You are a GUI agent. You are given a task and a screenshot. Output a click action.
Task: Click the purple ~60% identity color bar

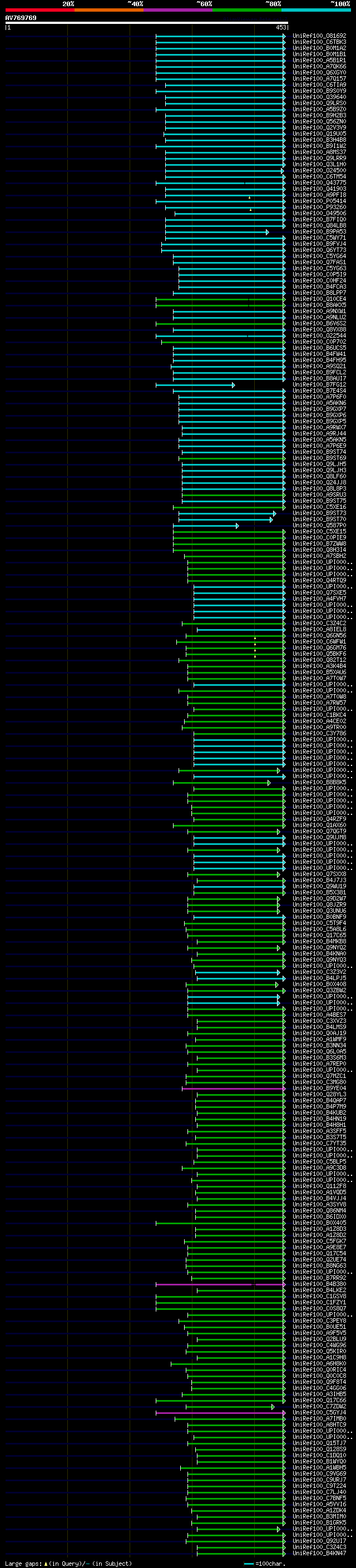(179, 10)
